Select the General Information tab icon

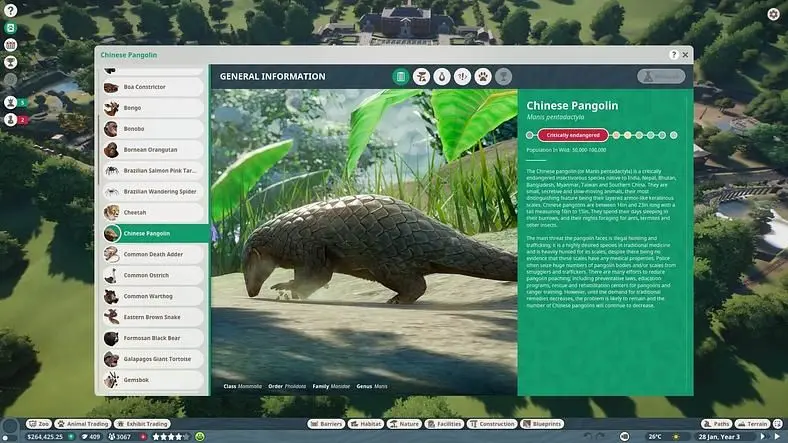(x=401, y=76)
